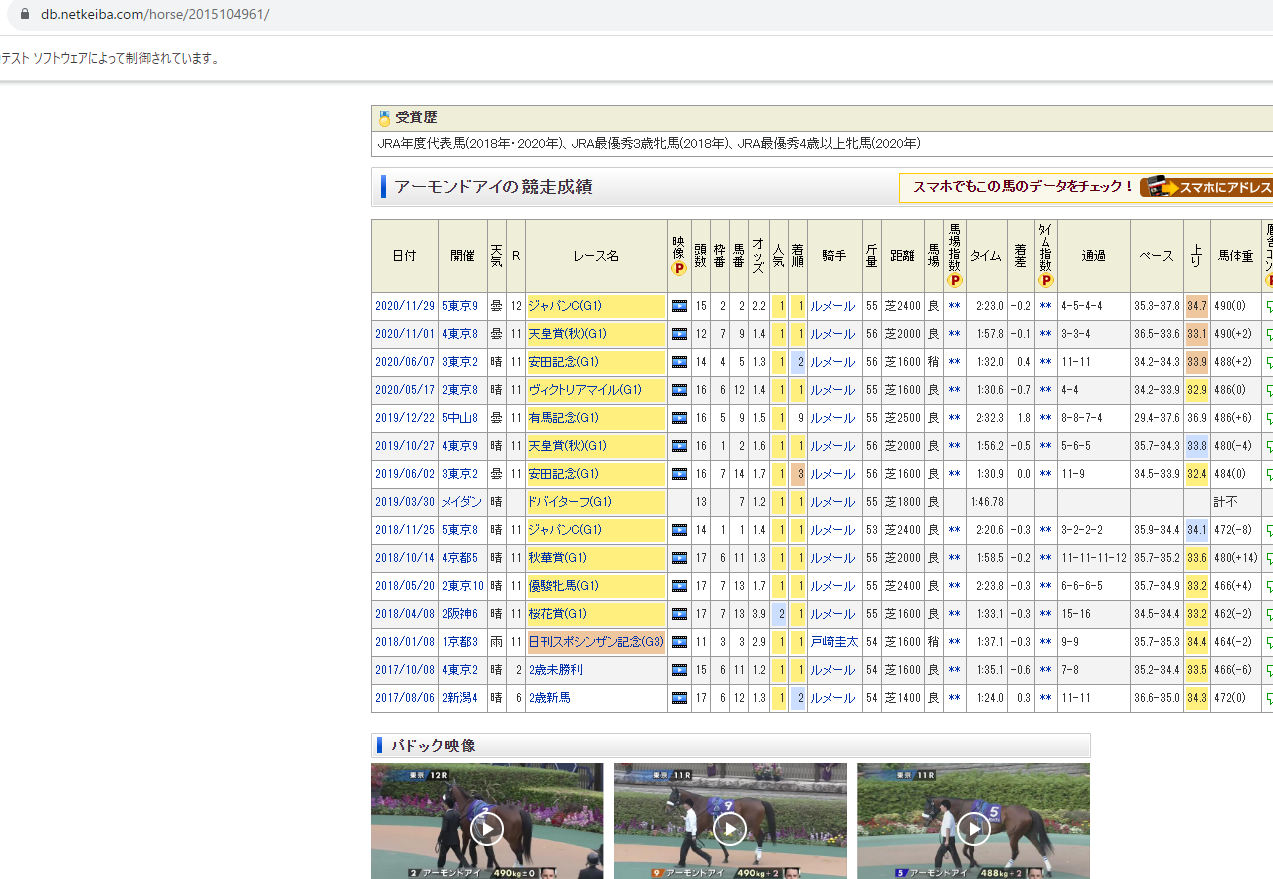Open the 日刊スポシンザン記念(G3) race link
1273x879 pixels.
point(595,642)
